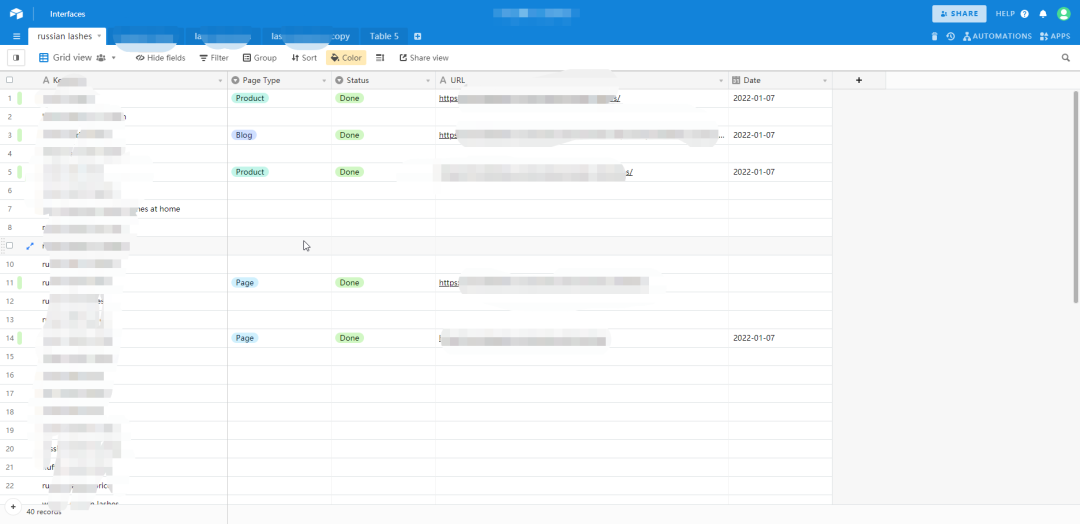Viewport: 1080px width, 524px height.
Task: Click the empty Page Type cell in row 9
Action: point(280,246)
